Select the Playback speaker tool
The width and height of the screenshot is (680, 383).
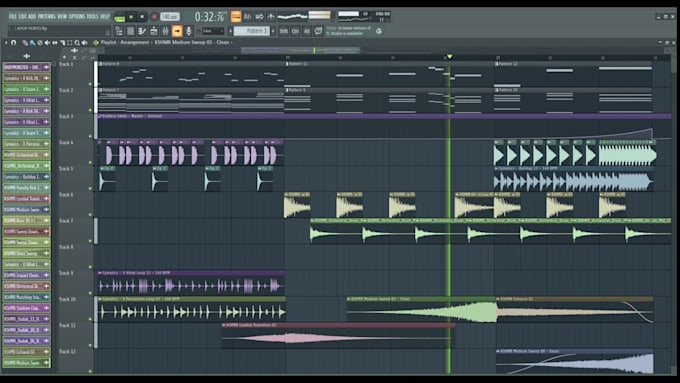coord(84,43)
